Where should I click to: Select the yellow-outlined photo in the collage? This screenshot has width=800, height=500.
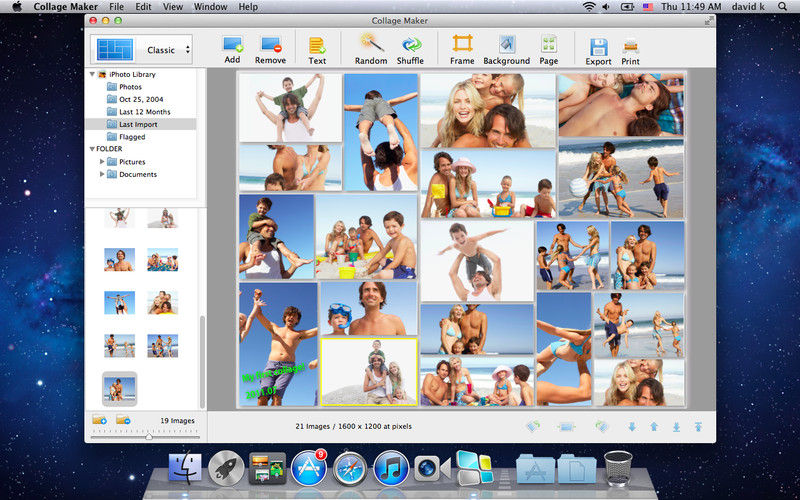pos(369,372)
